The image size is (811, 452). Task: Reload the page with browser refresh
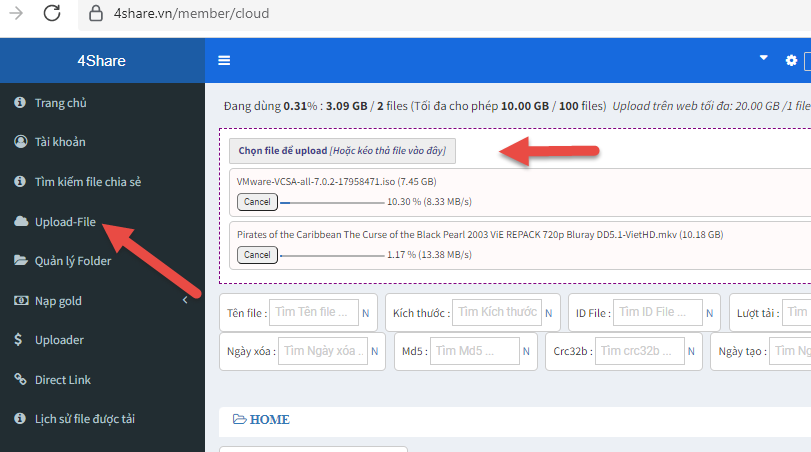53,14
